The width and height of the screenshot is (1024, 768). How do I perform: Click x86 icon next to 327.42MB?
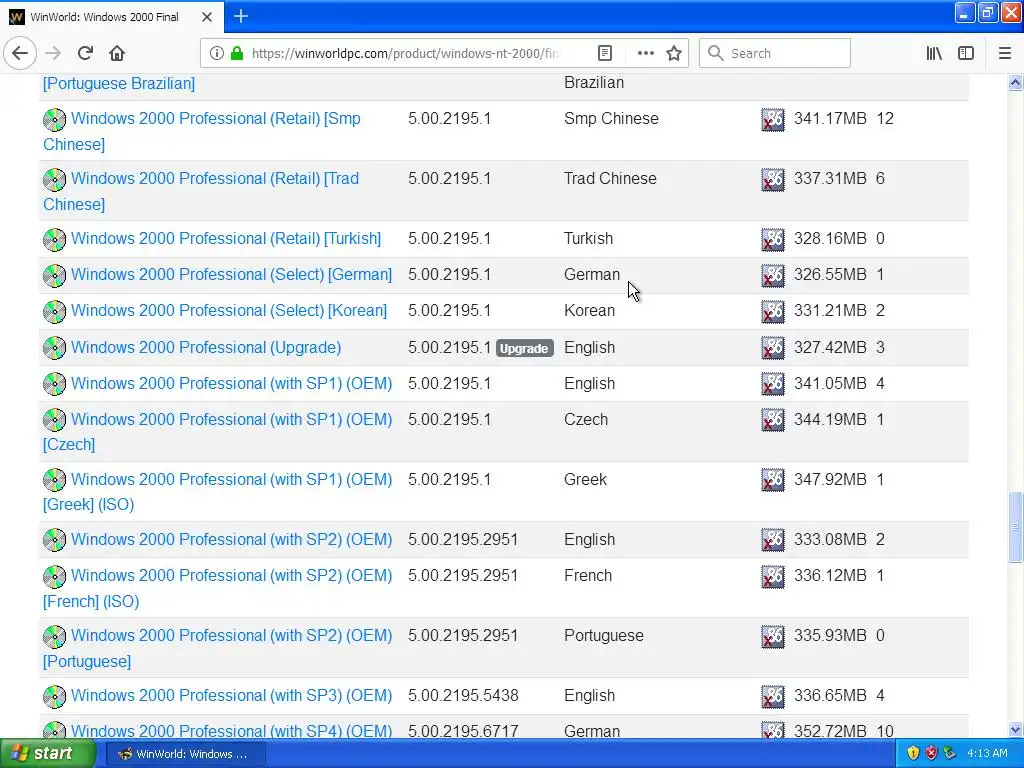click(773, 348)
